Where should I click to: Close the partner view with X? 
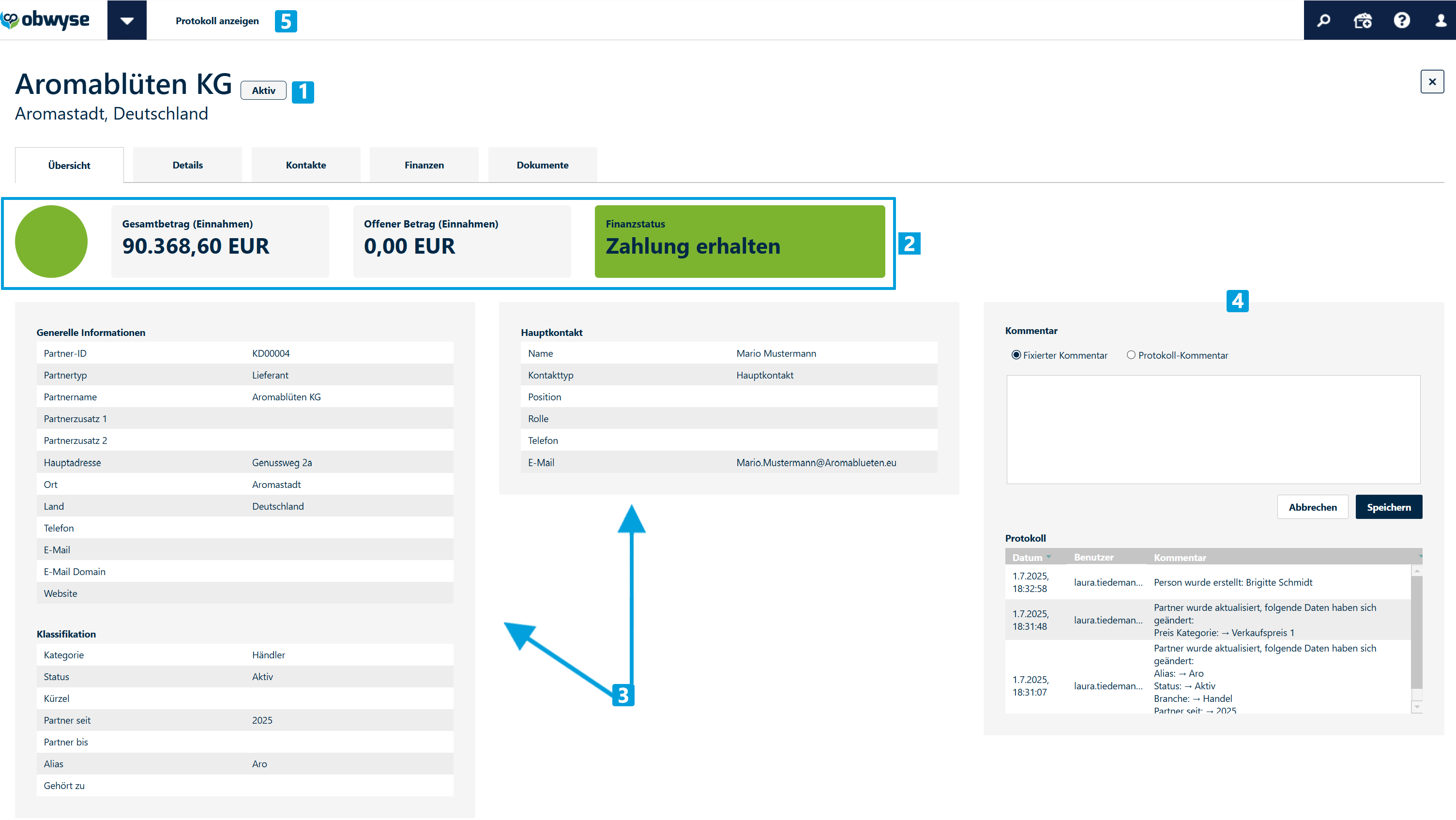tap(1432, 82)
